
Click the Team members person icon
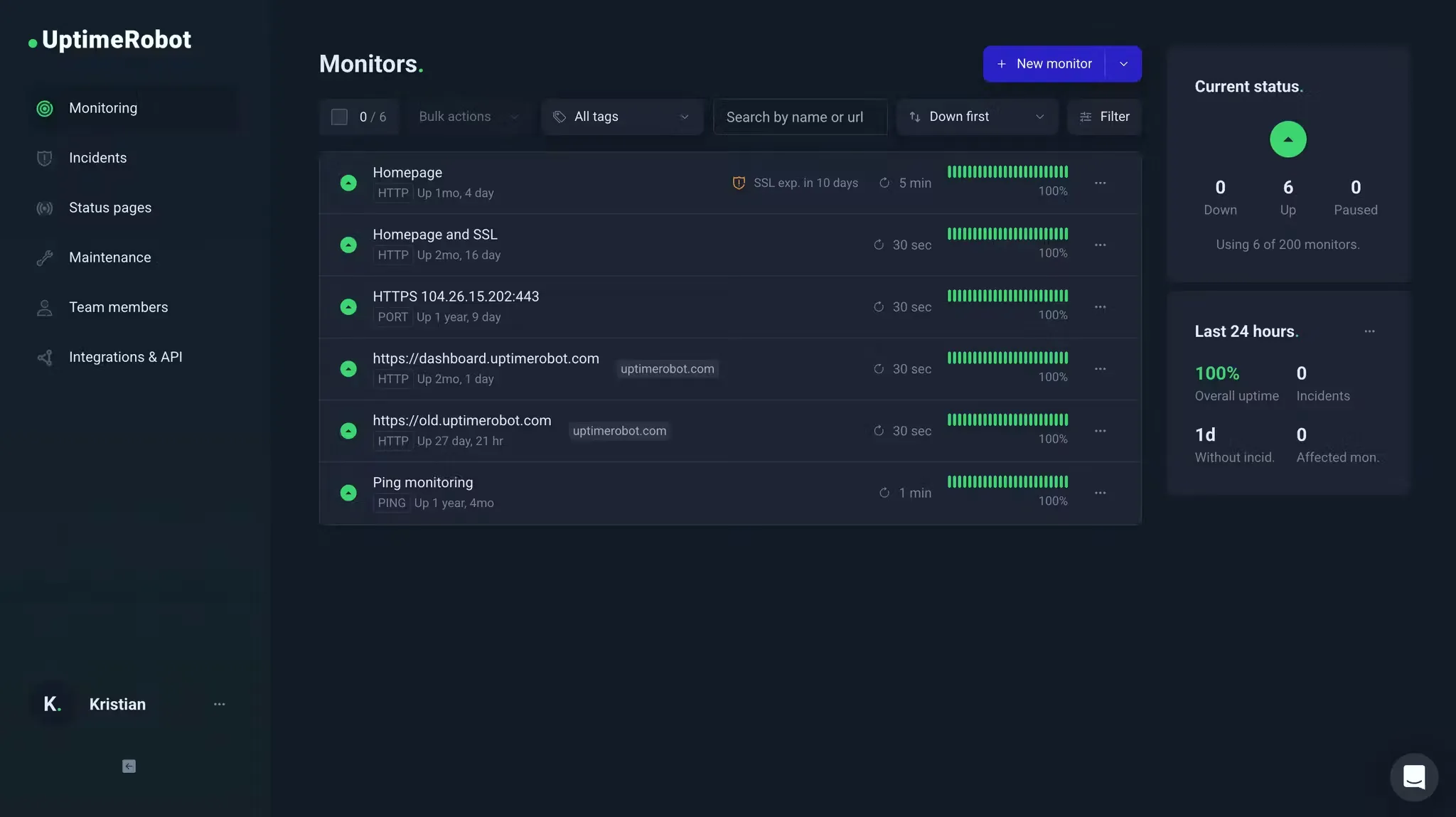pyautogui.click(x=45, y=307)
